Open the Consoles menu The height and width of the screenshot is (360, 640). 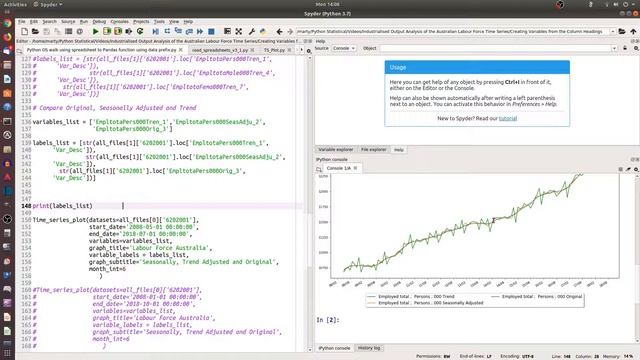pos(120,22)
